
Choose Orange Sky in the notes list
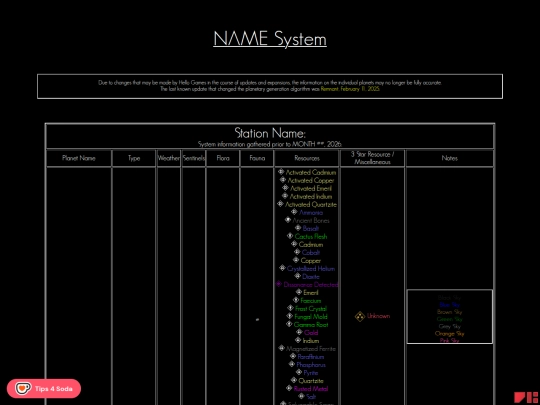click(450, 334)
